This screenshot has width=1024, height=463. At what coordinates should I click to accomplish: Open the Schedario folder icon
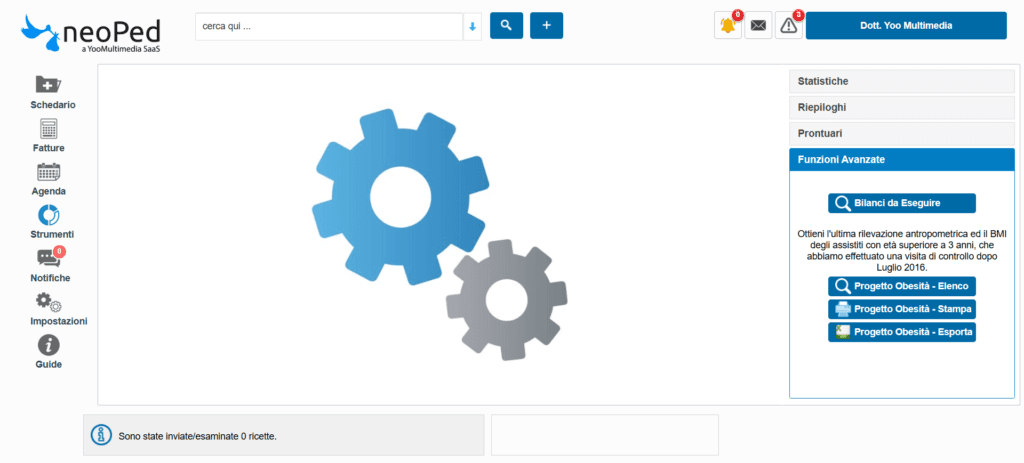pos(47,85)
